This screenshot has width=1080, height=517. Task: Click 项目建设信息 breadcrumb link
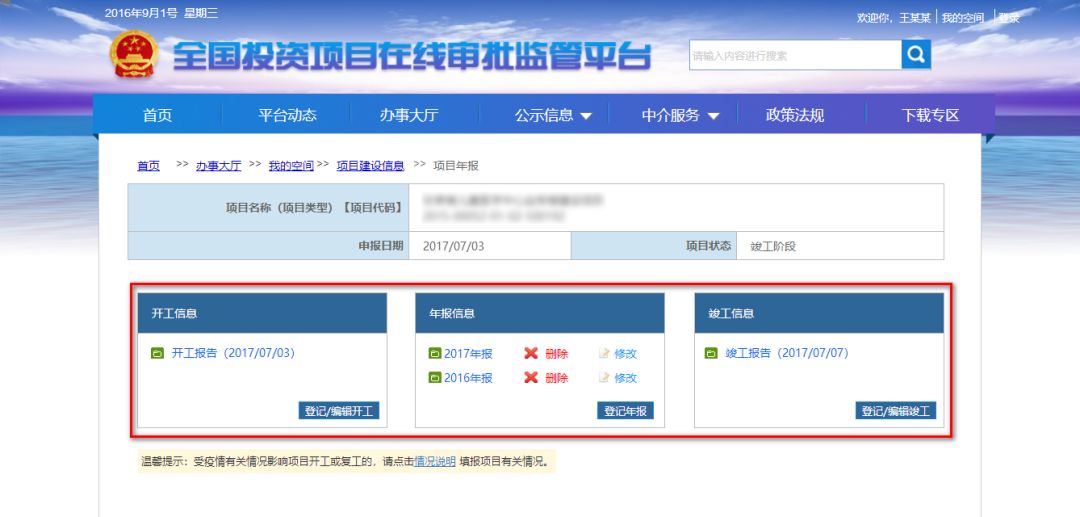pyautogui.click(x=370, y=166)
